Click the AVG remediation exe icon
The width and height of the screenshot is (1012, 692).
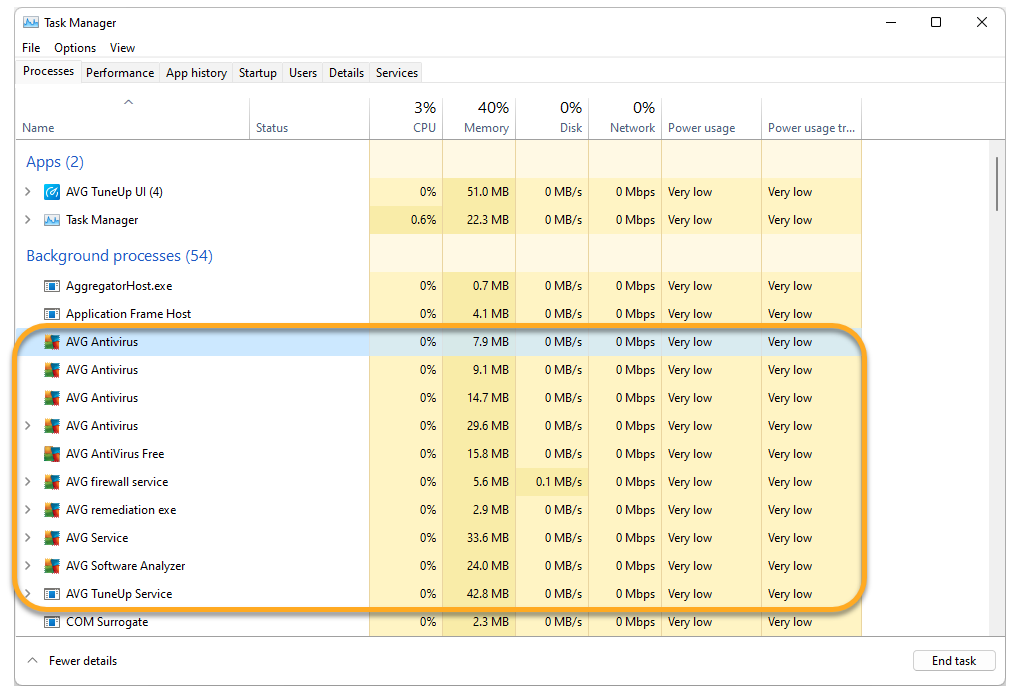click(52, 510)
